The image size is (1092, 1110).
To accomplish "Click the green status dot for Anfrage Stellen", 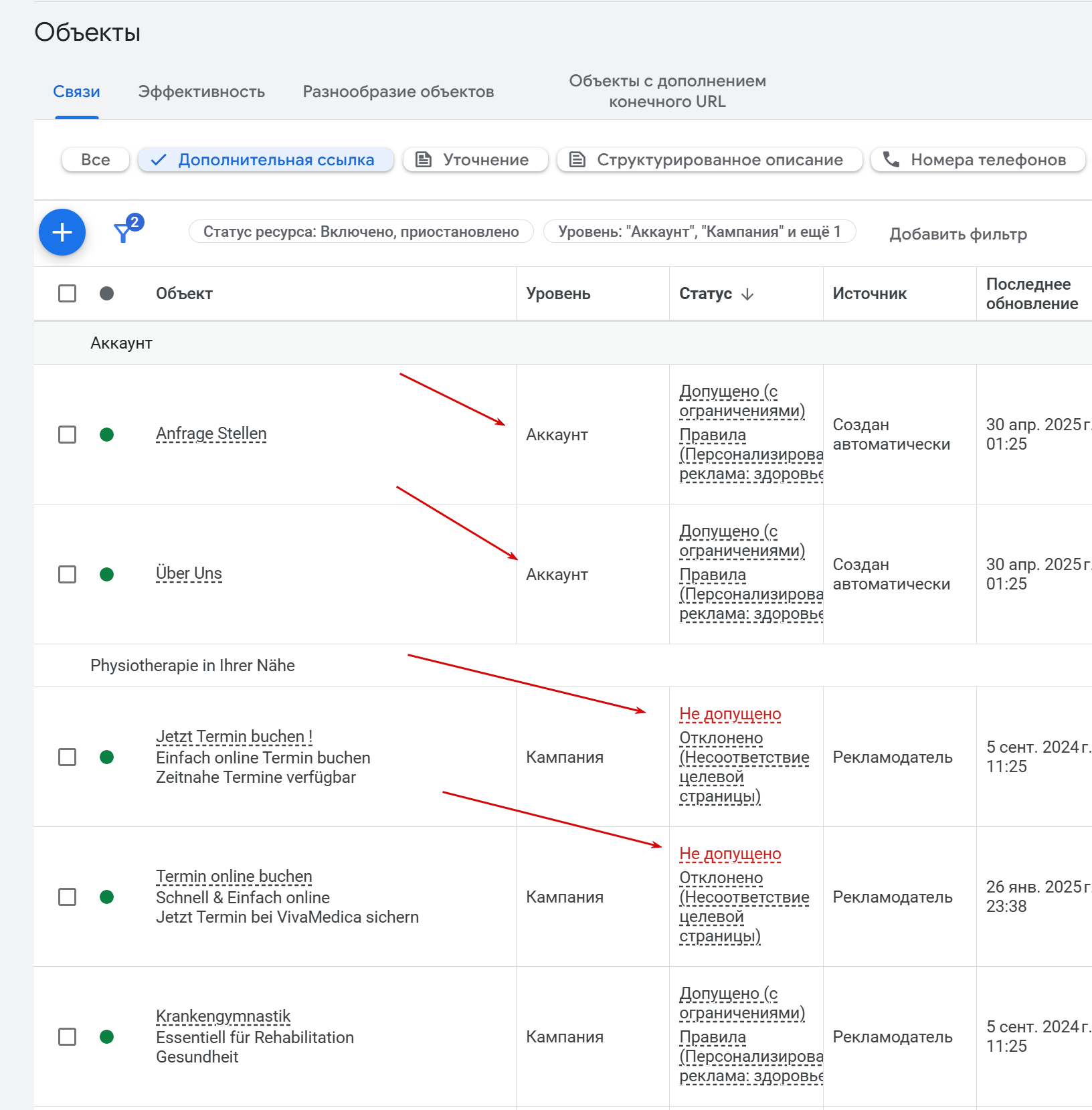I will coord(106,435).
